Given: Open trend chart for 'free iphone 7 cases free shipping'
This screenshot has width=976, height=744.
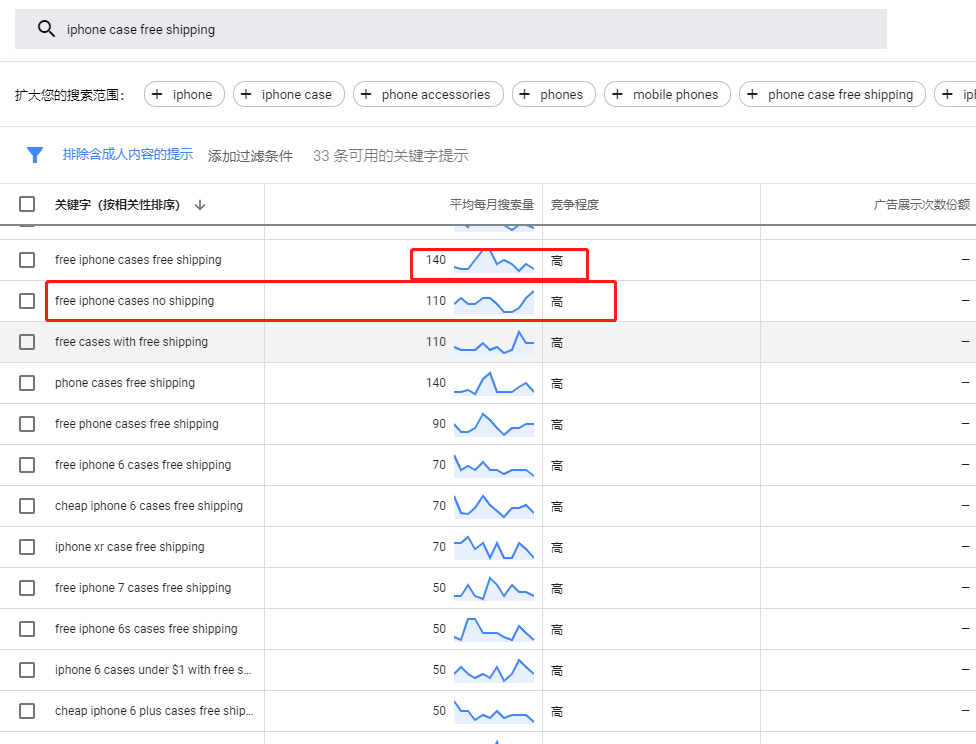Looking at the screenshot, I should (x=494, y=588).
